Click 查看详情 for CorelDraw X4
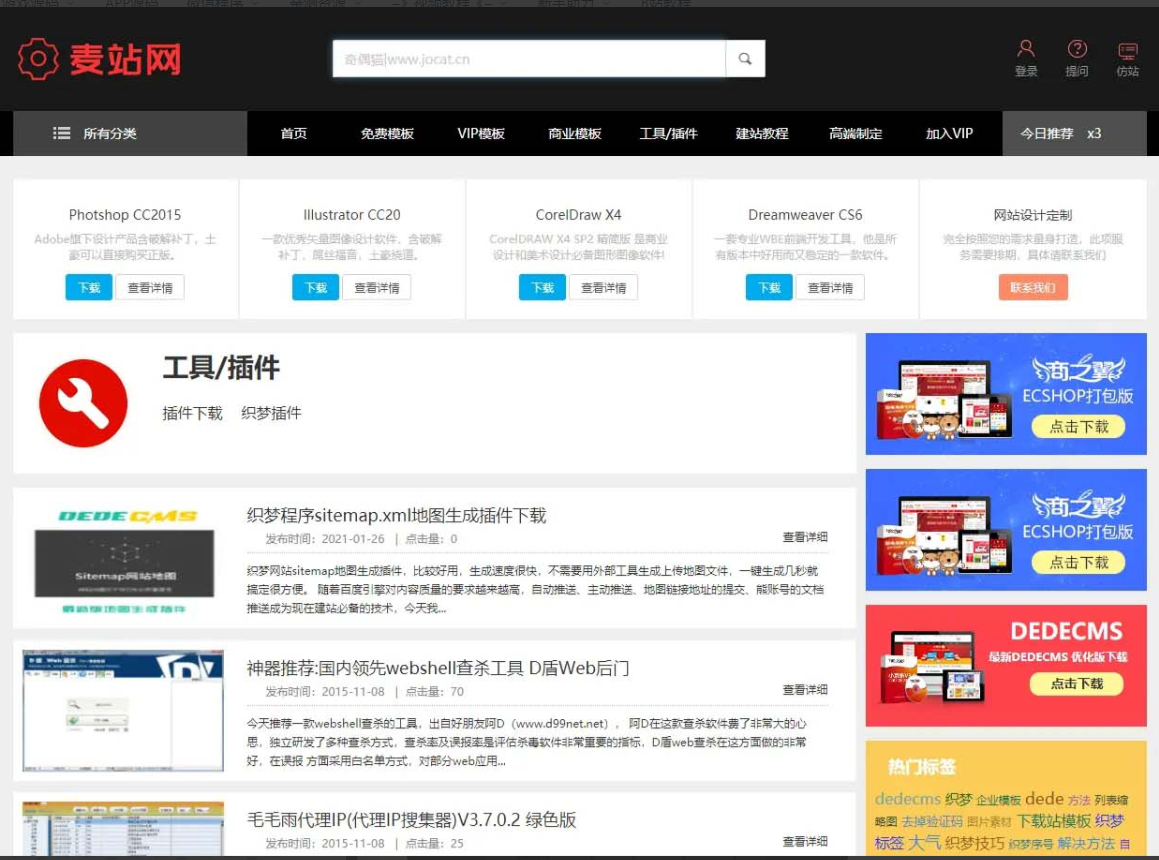 point(603,288)
